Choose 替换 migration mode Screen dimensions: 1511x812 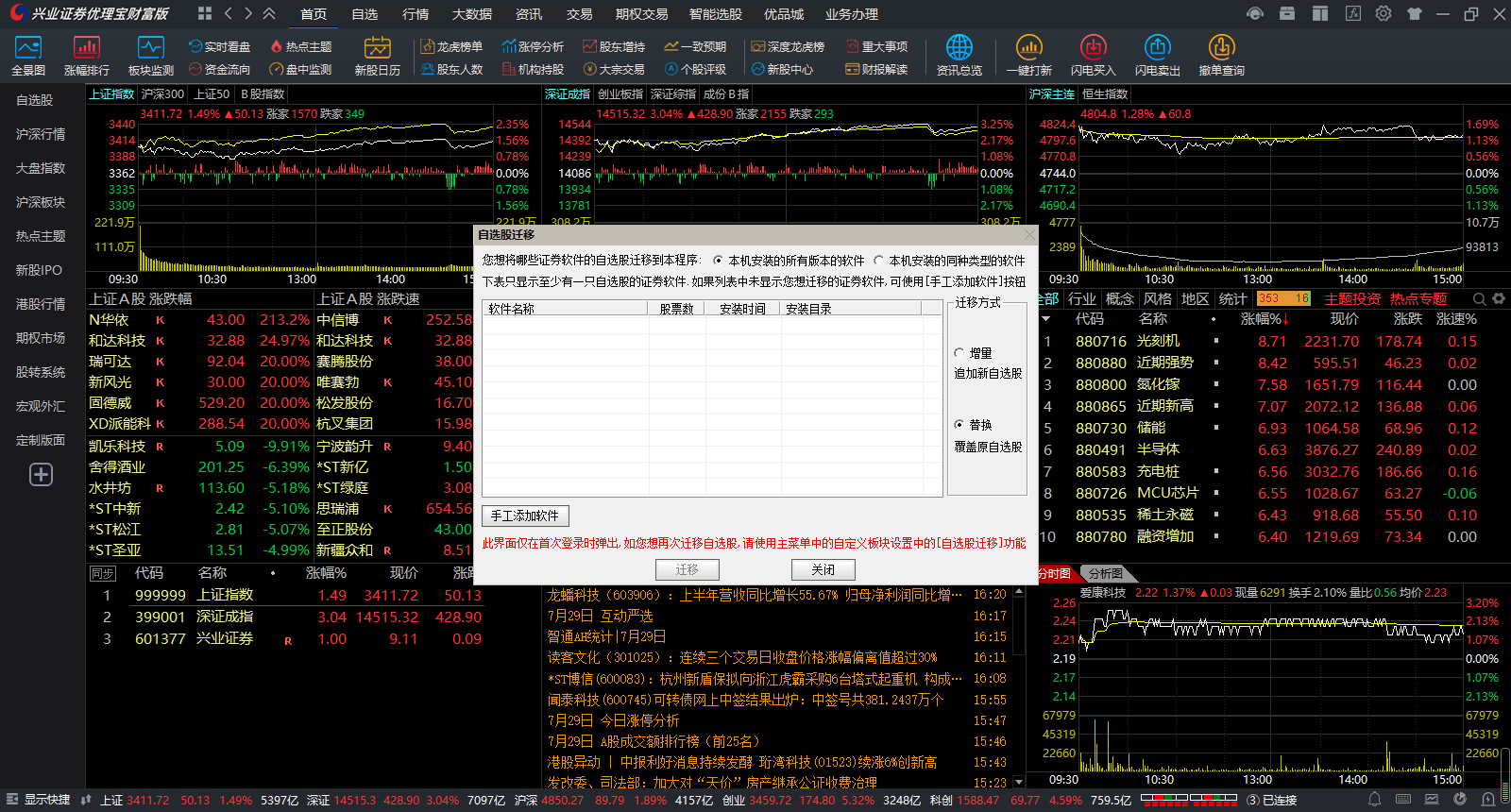point(973,425)
